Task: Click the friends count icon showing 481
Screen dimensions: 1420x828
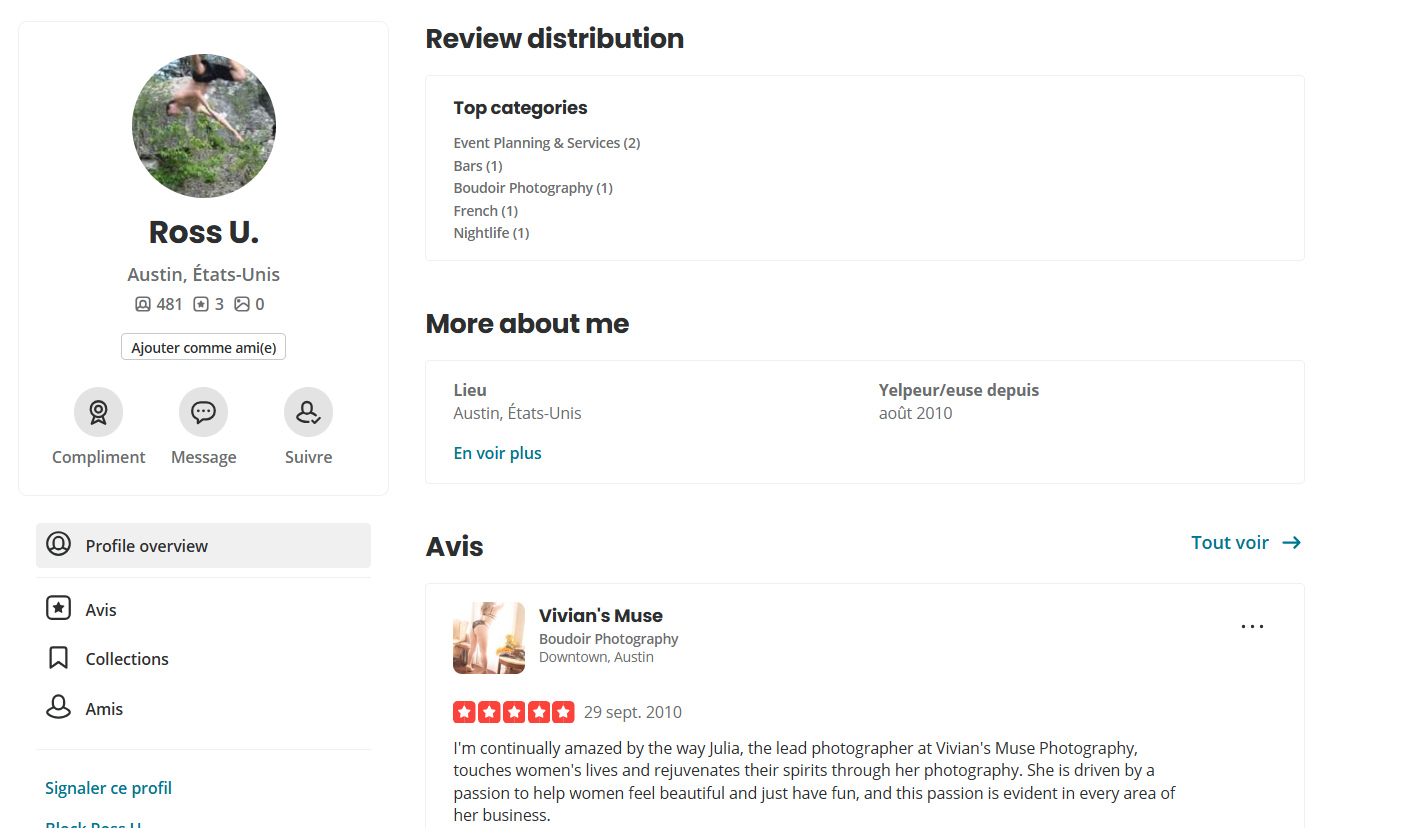Action: click(142, 304)
